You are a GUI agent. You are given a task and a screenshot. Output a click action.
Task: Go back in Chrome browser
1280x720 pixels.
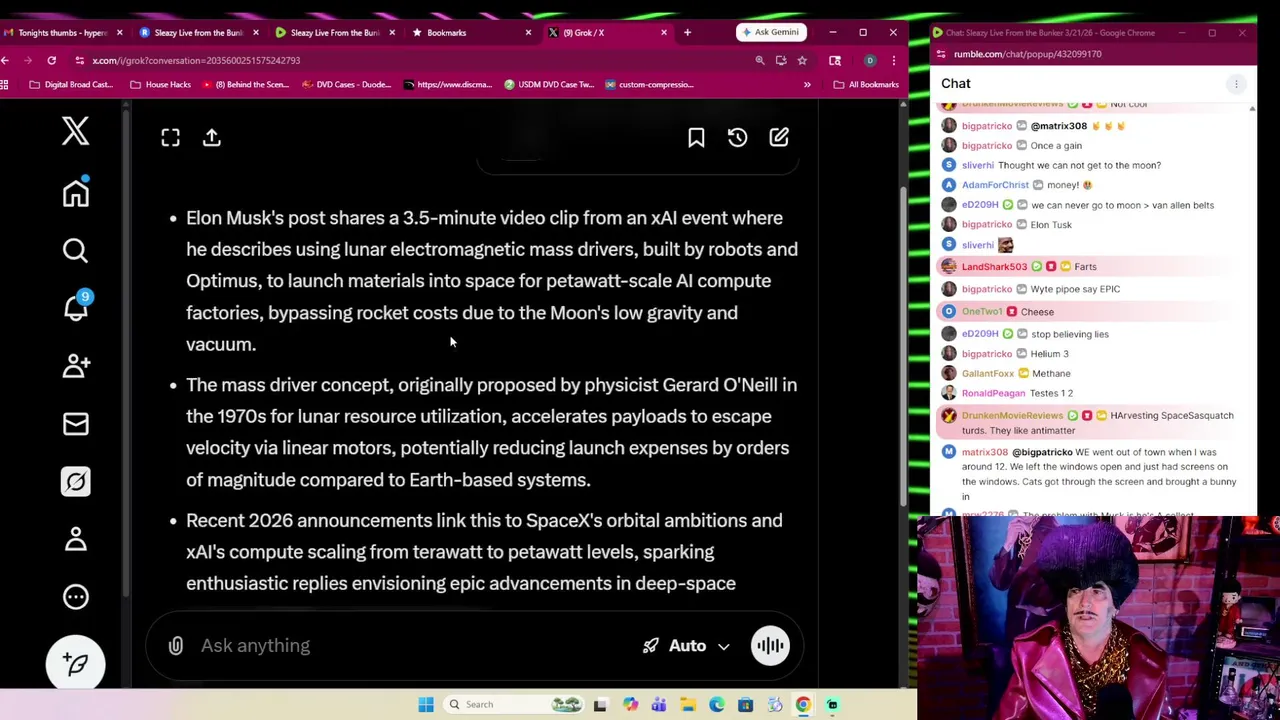[5, 60]
